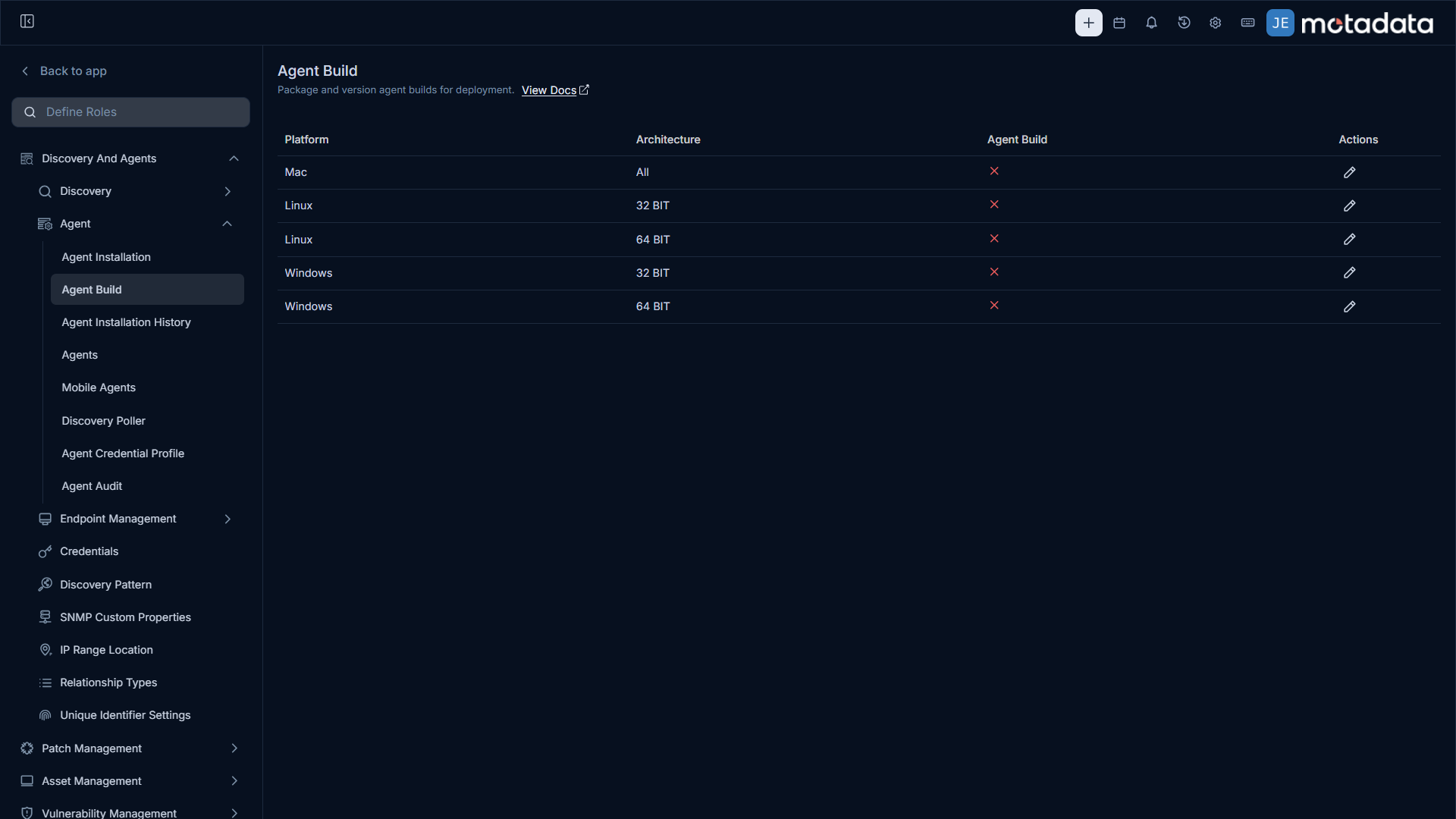Open the JE user avatar

(x=1280, y=23)
